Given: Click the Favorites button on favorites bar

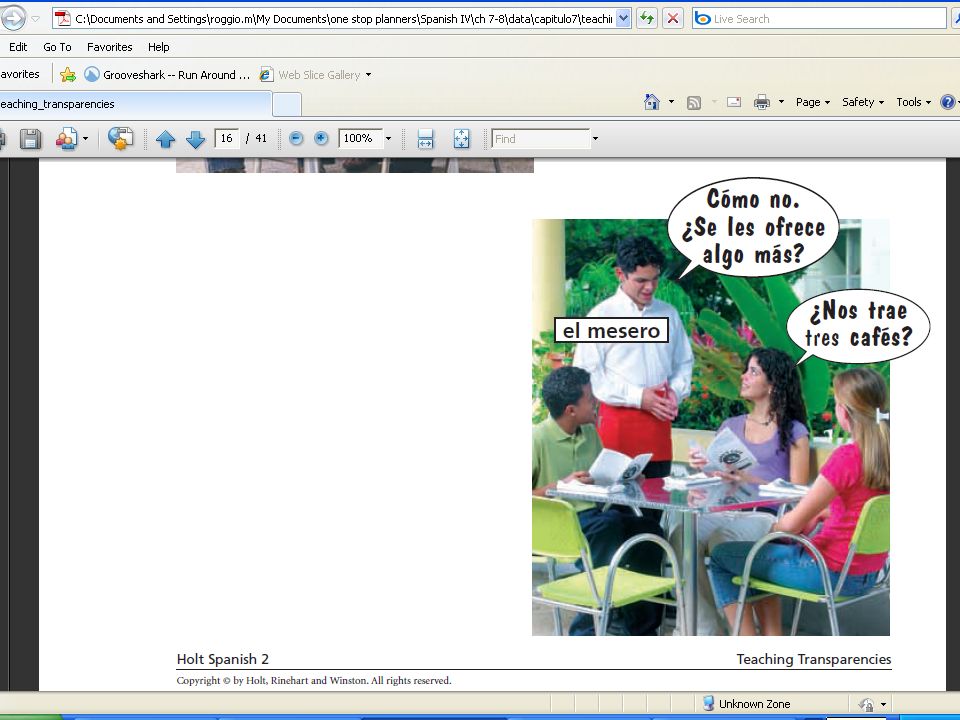Looking at the screenshot, I should [20, 74].
